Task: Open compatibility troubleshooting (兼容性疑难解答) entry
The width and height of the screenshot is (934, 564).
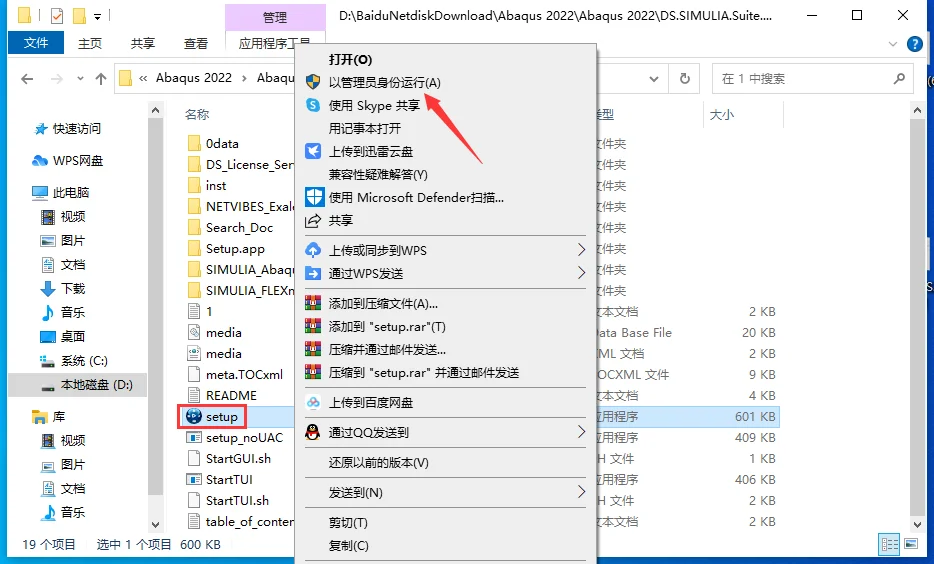Action: [x=378, y=175]
